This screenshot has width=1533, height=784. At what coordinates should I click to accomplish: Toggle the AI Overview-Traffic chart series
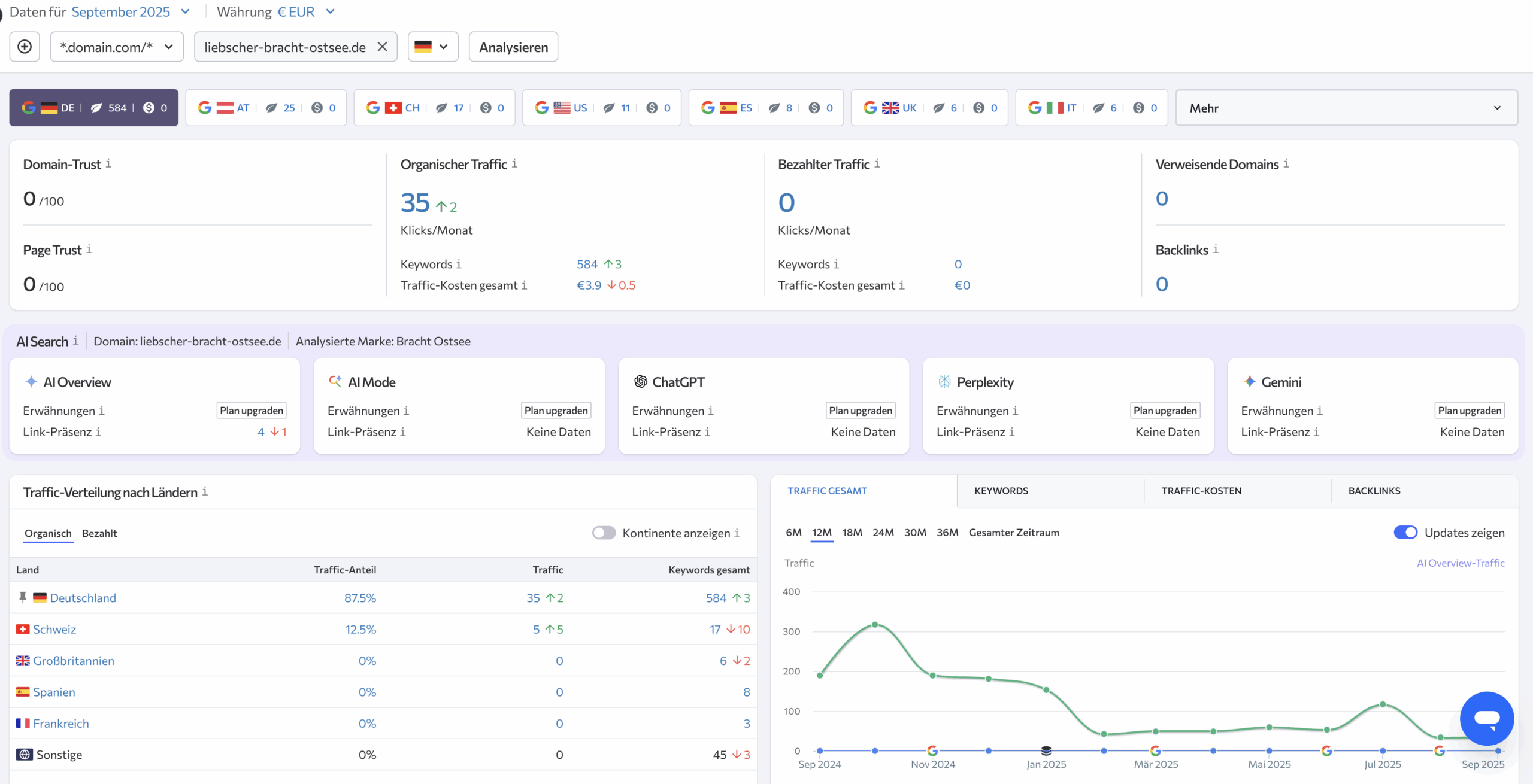(x=1460, y=563)
